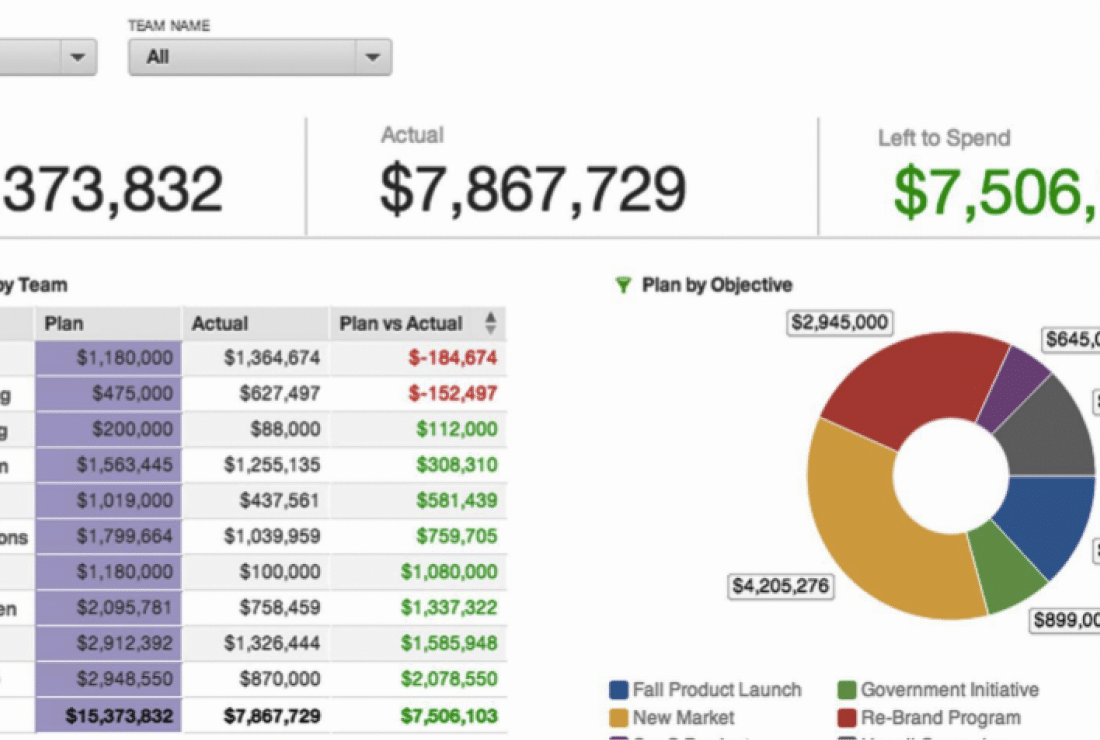Click the $4,205,276 chart data label
This screenshot has width=1100, height=740.
click(x=781, y=586)
